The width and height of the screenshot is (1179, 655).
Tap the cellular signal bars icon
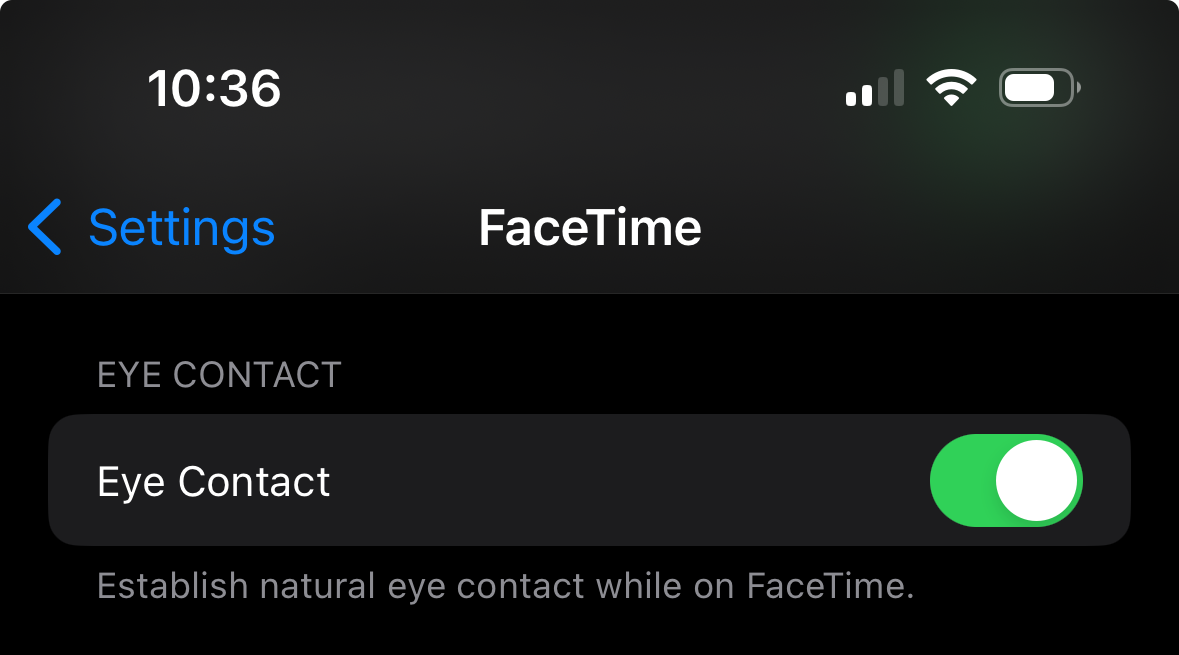click(875, 88)
